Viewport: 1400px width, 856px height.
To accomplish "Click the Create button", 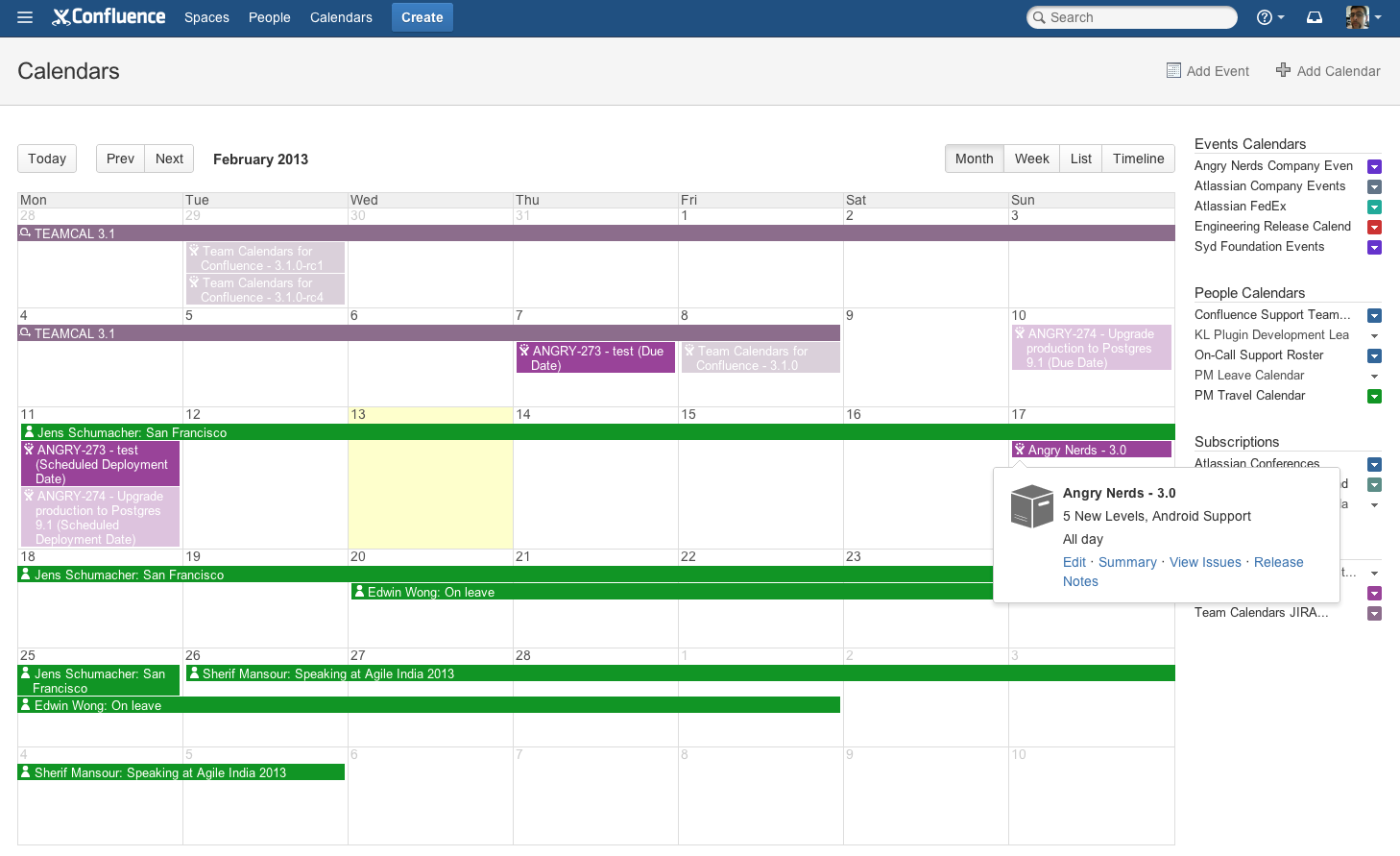I will pos(422,17).
